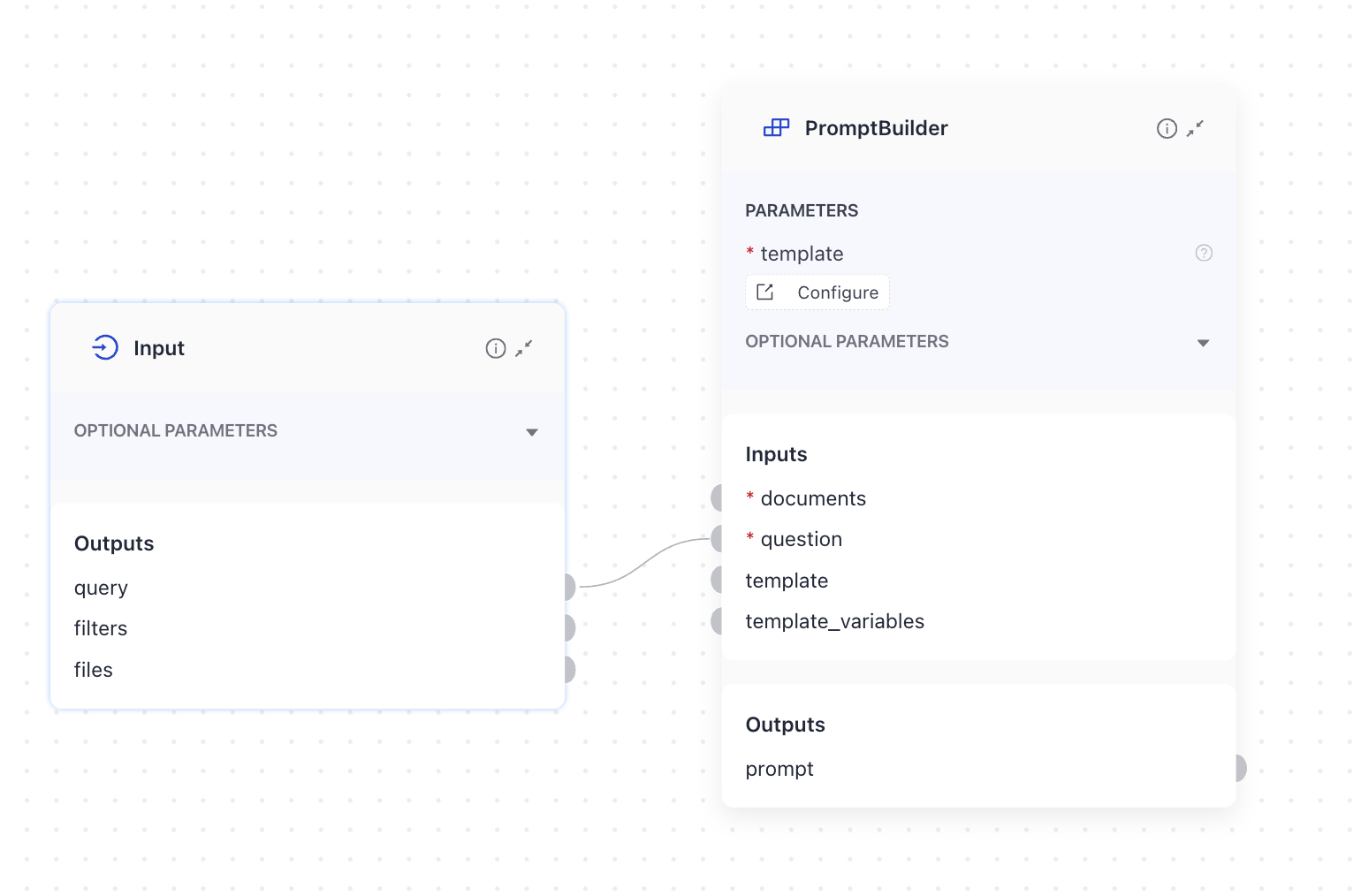Click the template input port on PromptBuilder
Viewport: 1361px width, 896px height.
(718, 579)
